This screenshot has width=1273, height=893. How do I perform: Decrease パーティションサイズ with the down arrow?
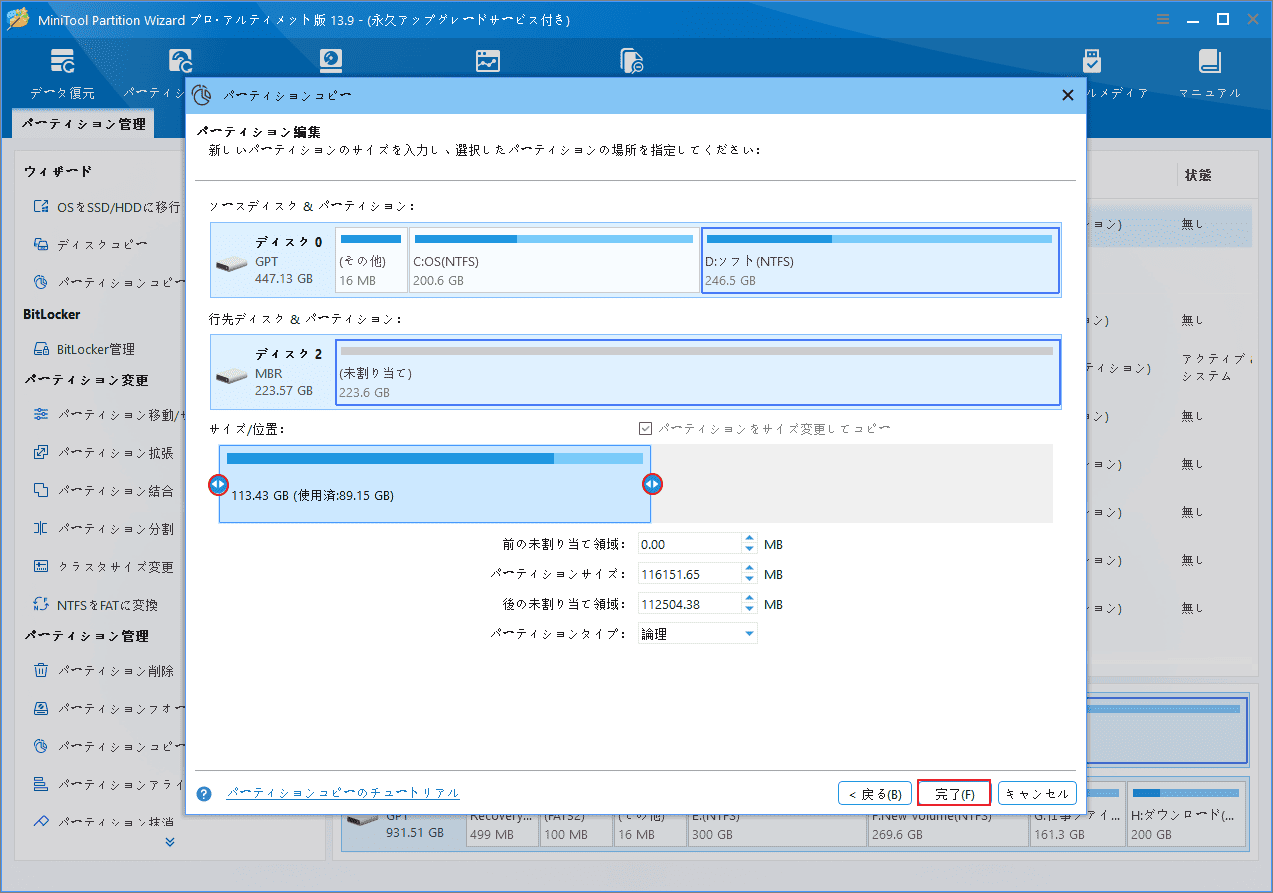[x=750, y=580]
